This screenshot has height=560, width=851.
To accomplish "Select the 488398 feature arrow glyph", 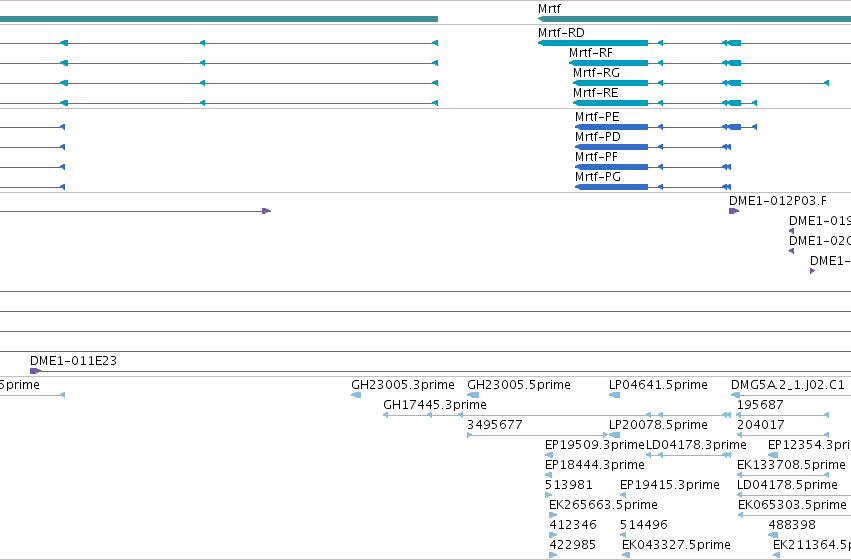I will [773, 536].
